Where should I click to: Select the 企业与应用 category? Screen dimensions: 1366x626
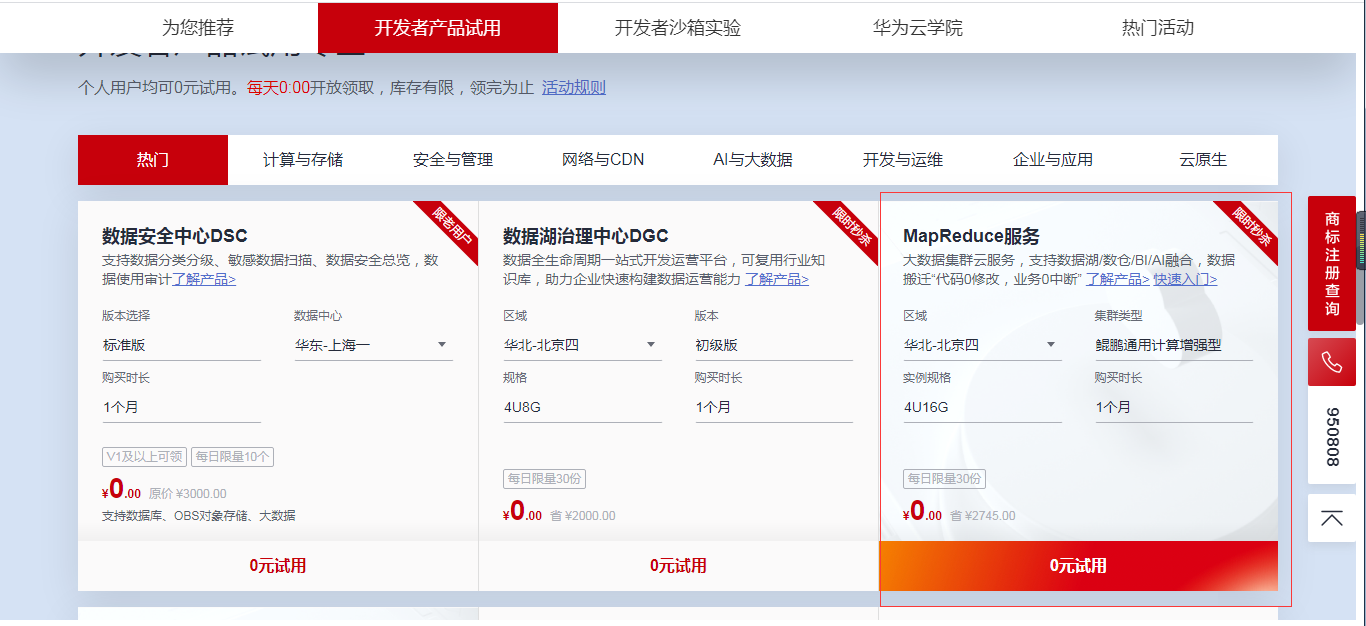[x=1053, y=160]
